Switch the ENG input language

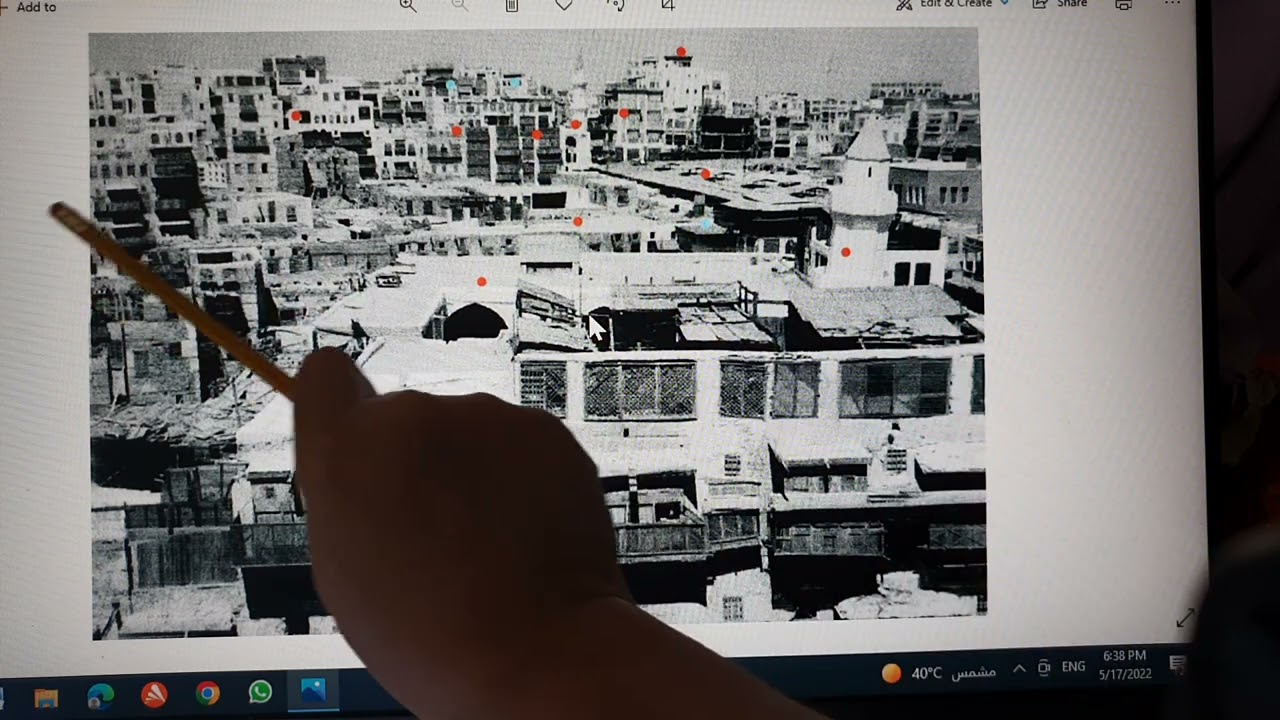1073,666
